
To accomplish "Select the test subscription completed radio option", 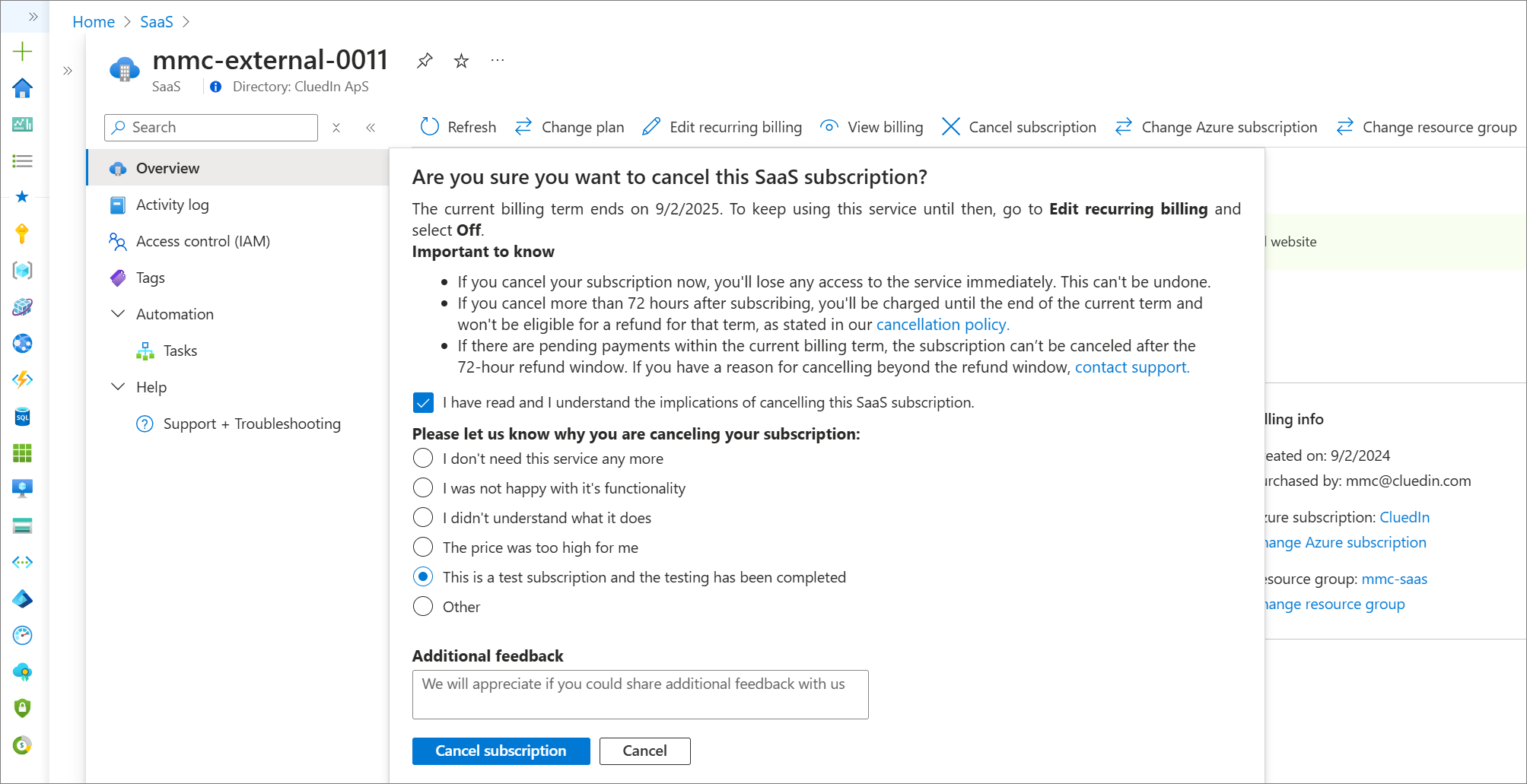I will click(423, 577).
